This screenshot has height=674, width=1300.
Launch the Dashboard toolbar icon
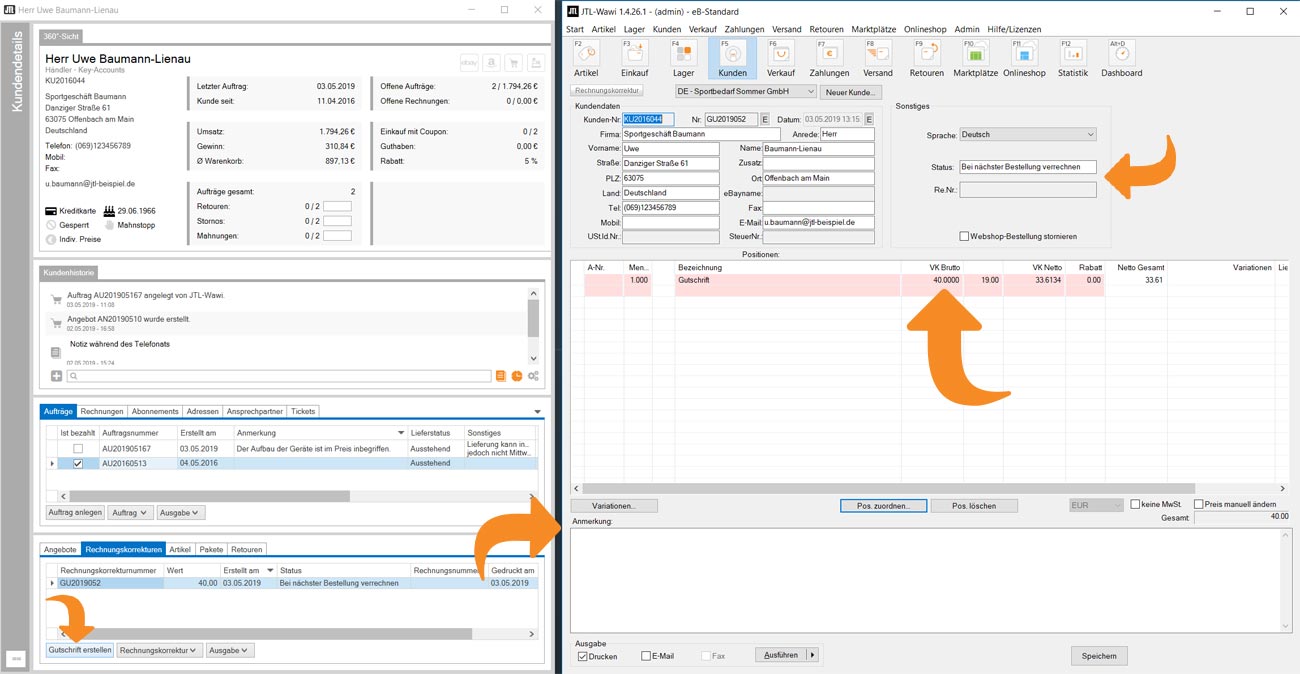(x=1121, y=58)
